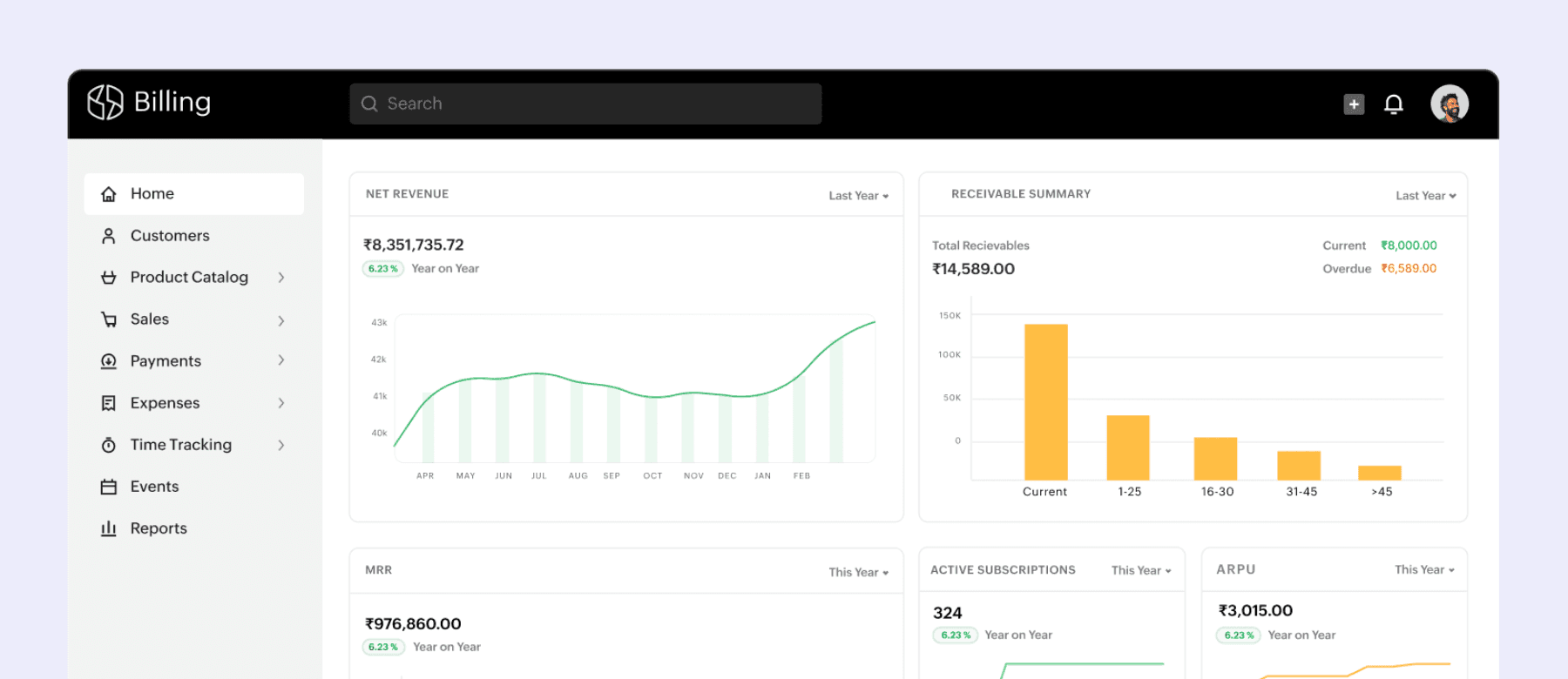Click the Billing logo icon
Image resolution: width=1568 pixels, height=679 pixels.
(105, 103)
